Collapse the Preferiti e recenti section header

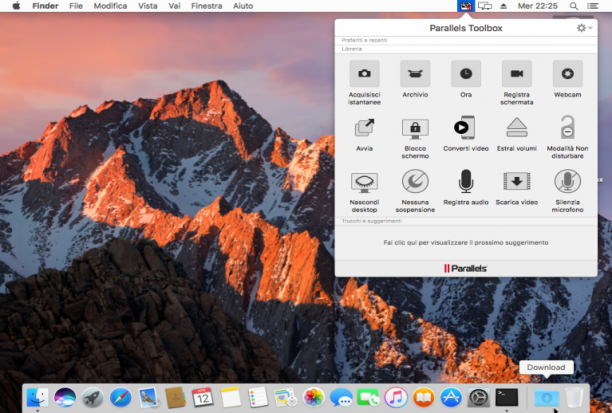point(466,40)
